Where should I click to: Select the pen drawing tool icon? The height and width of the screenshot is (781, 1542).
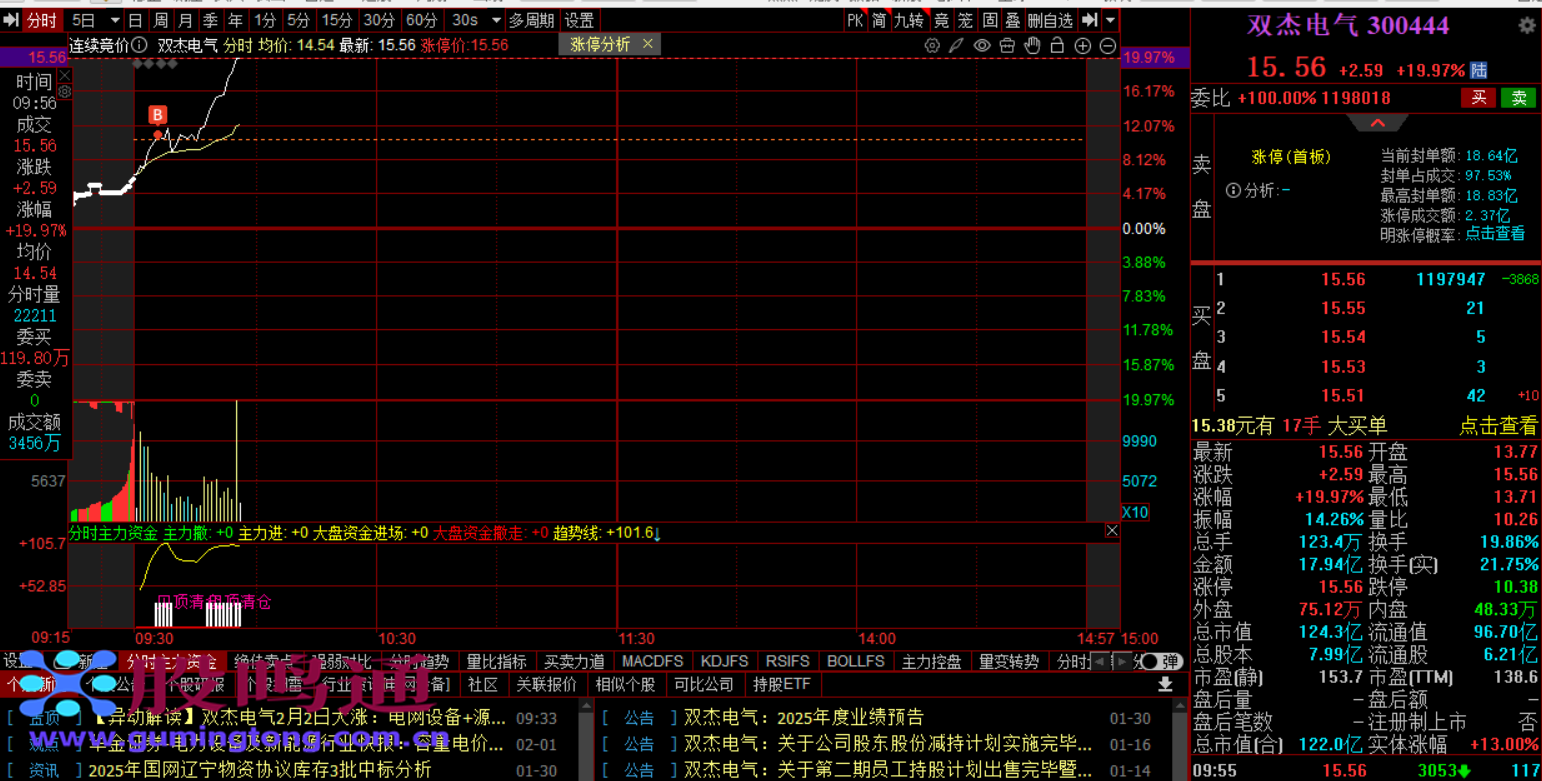tap(957, 46)
